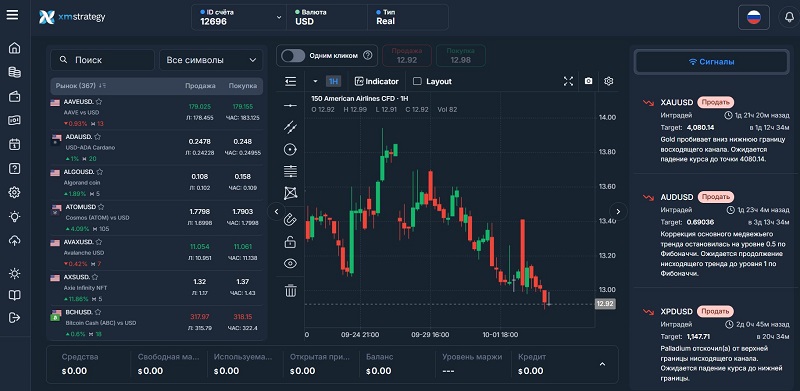Click the Баланс $0.00 value

coord(379,371)
